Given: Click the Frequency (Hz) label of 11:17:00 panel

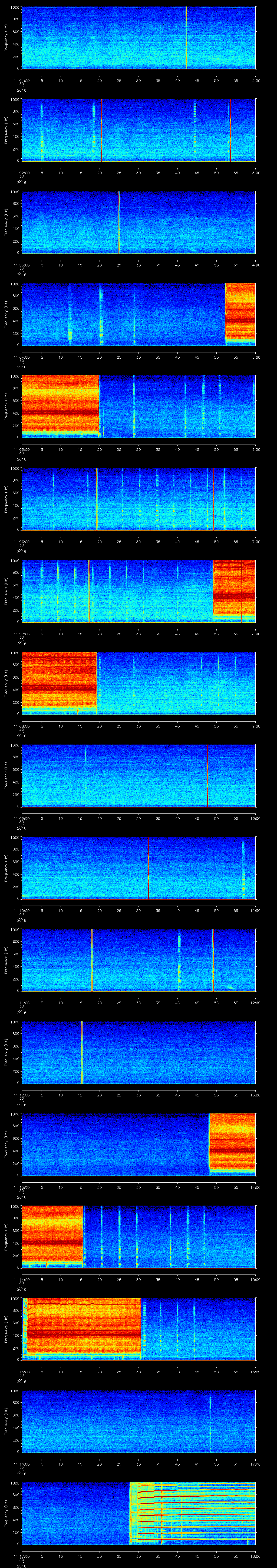Looking at the screenshot, I should (7, 1514).
